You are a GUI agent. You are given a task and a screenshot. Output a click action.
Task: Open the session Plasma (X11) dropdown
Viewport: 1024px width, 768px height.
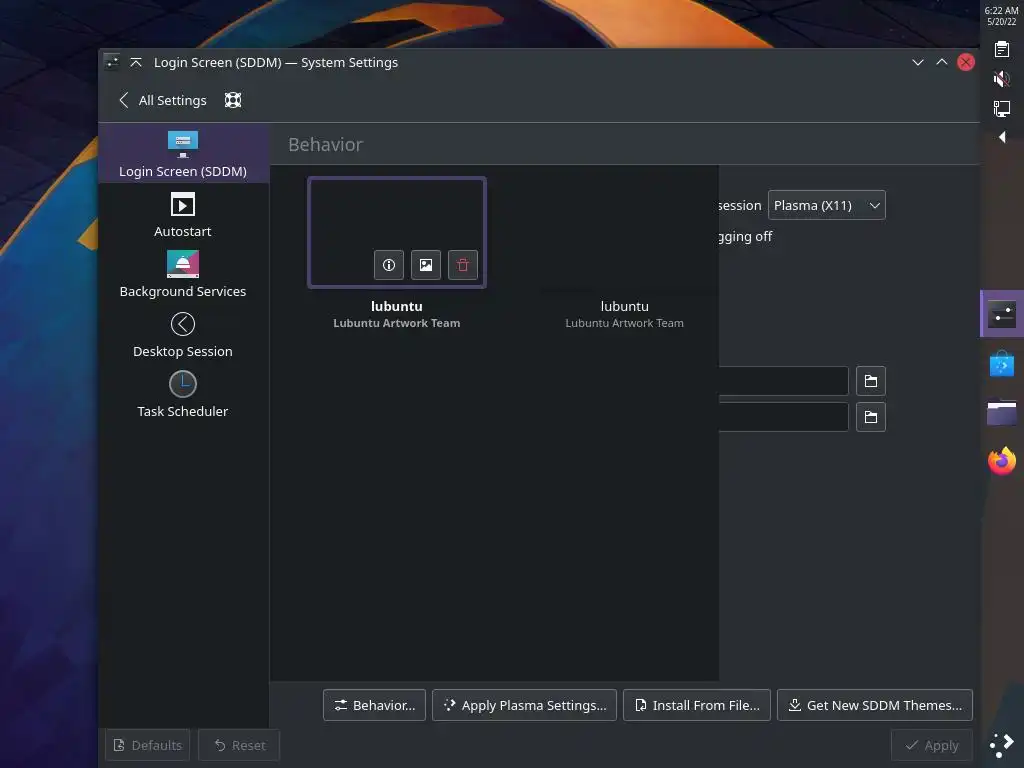pos(827,205)
